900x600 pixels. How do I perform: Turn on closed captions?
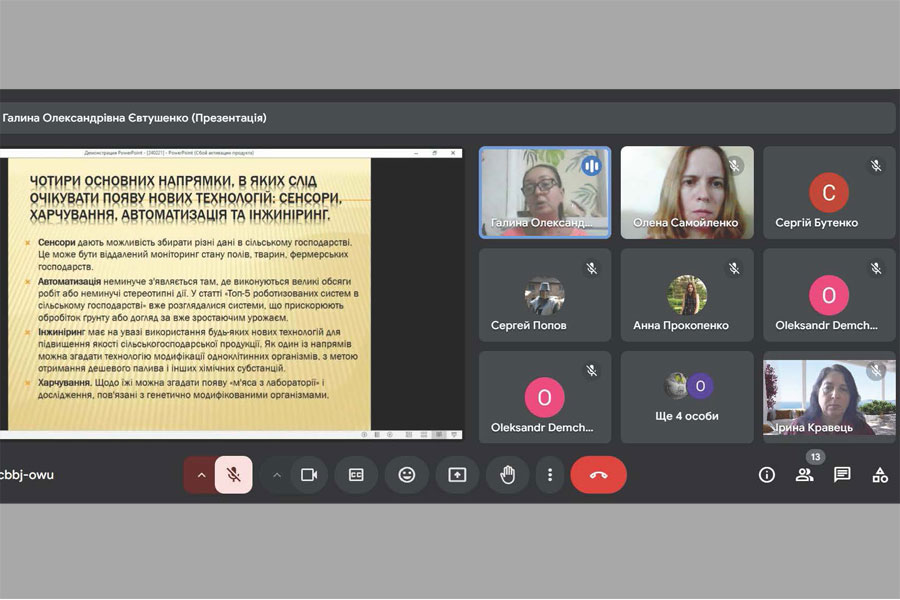356,475
